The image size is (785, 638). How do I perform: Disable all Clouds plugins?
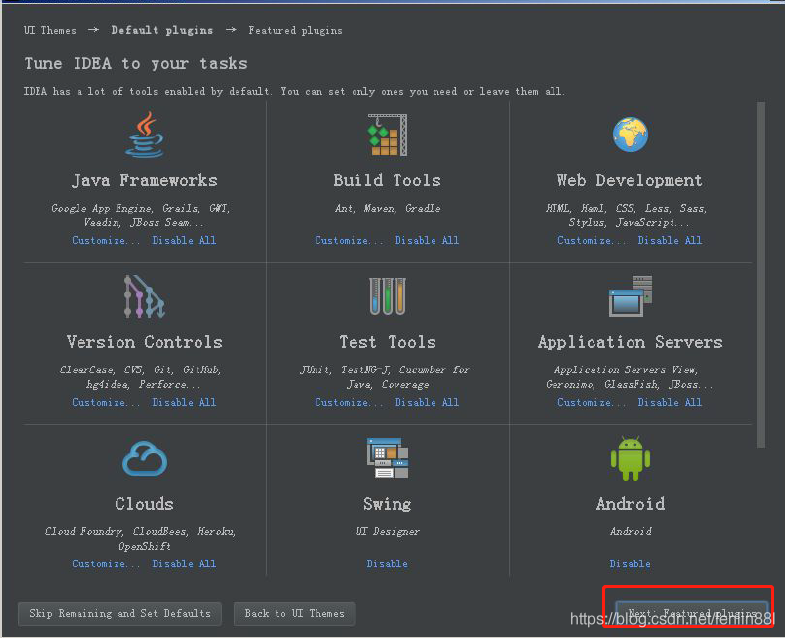184,564
